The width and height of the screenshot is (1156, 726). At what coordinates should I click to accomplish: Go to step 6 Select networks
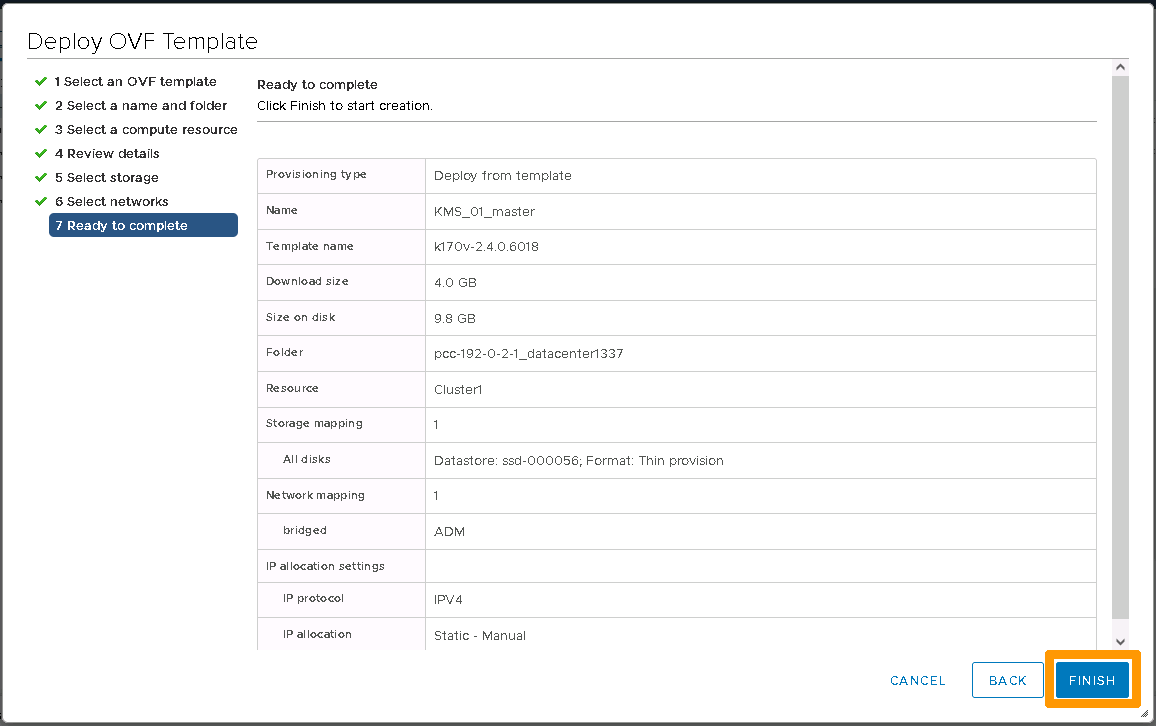[111, 201]
